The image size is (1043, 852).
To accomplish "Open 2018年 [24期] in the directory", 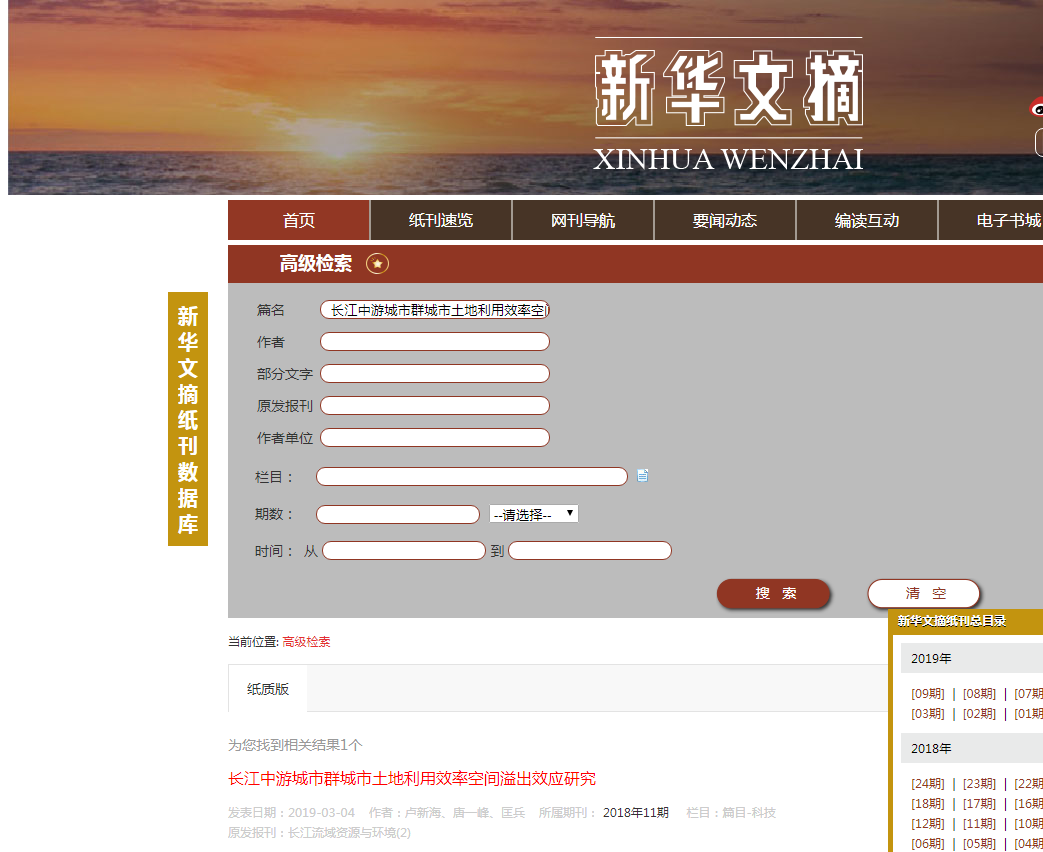I will point(927,783).
